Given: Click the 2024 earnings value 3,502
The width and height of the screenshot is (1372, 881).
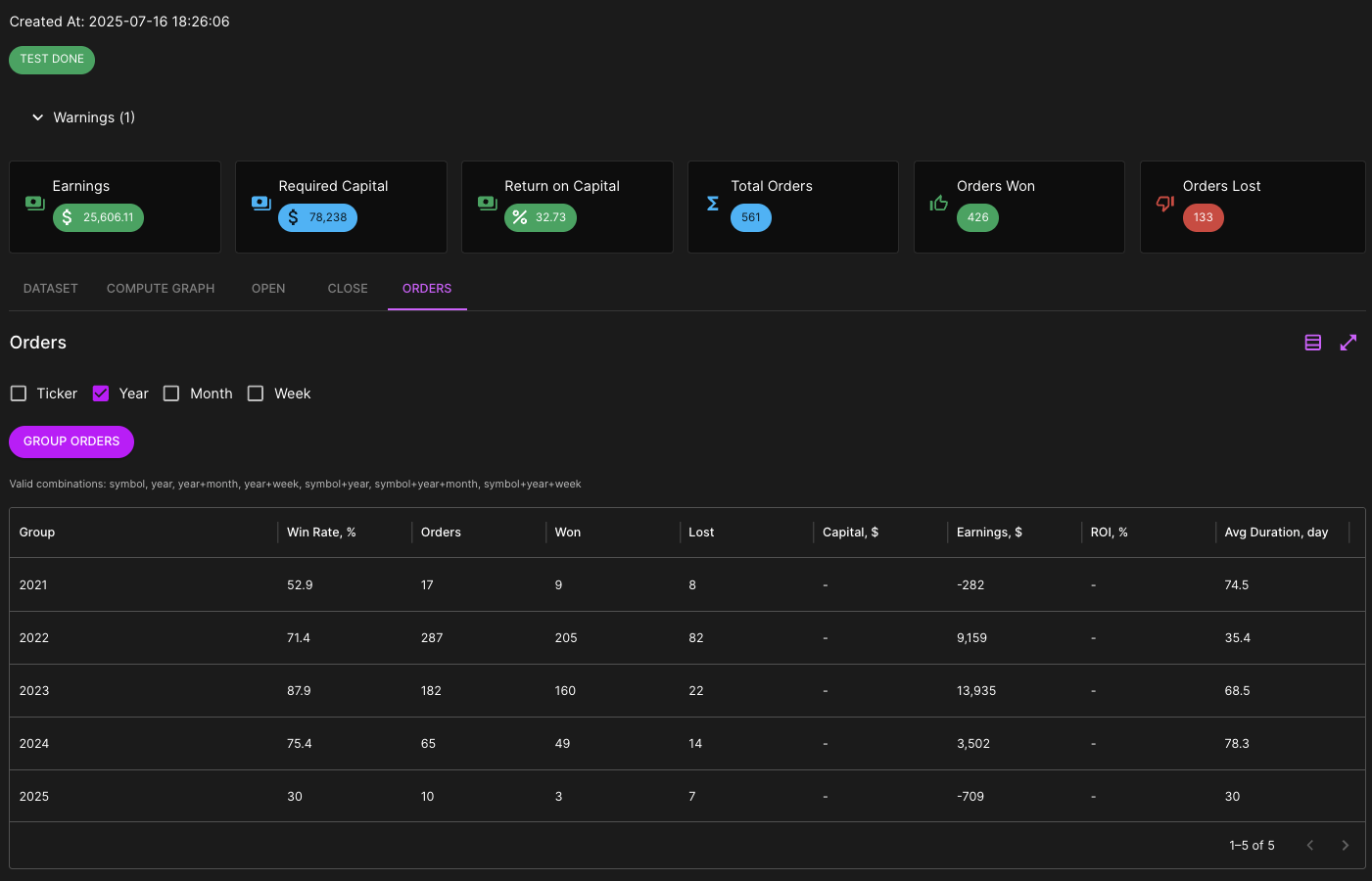Looking at the screenshot, I should tap(973, 744).
